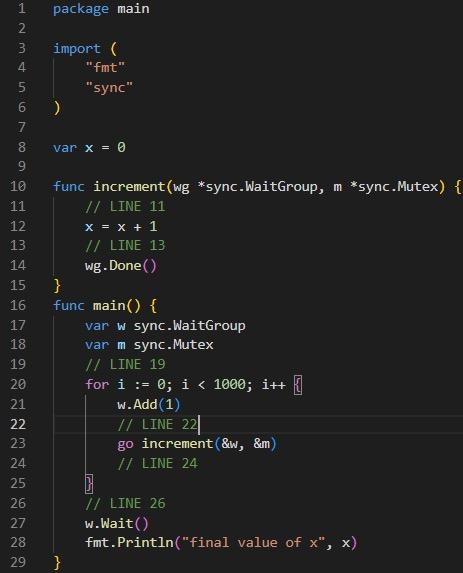Click the "fmt" import string
The width and height of the screenshot is (463, 573).
105,68
